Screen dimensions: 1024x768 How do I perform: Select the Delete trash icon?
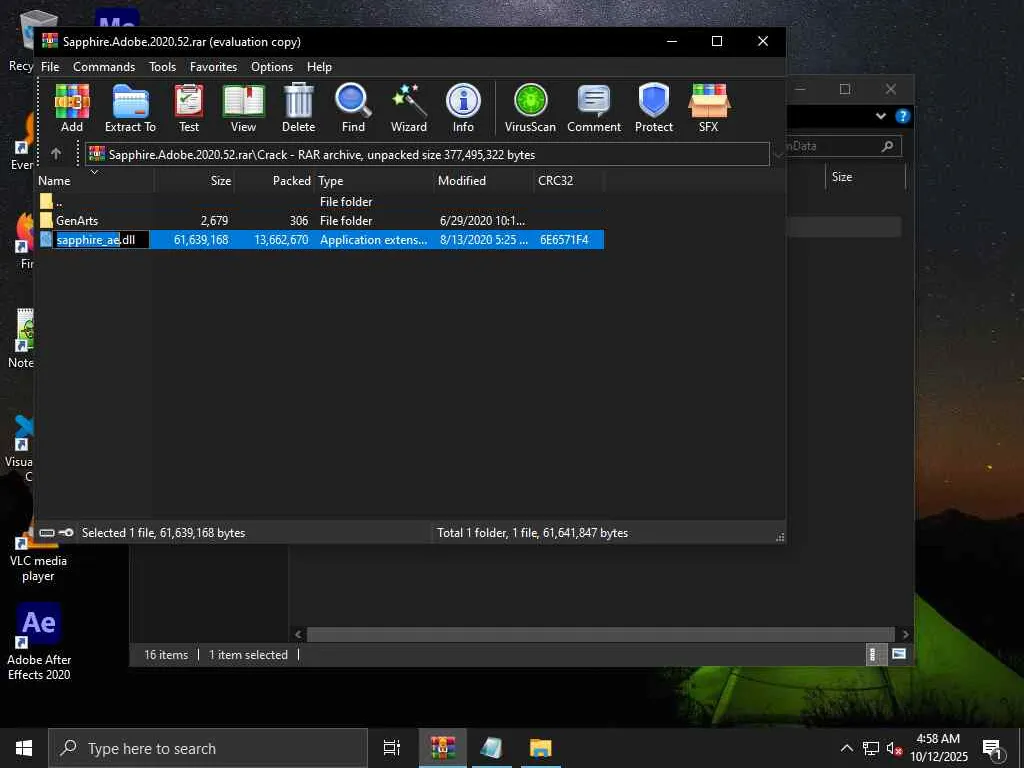[x=298, y=108]
